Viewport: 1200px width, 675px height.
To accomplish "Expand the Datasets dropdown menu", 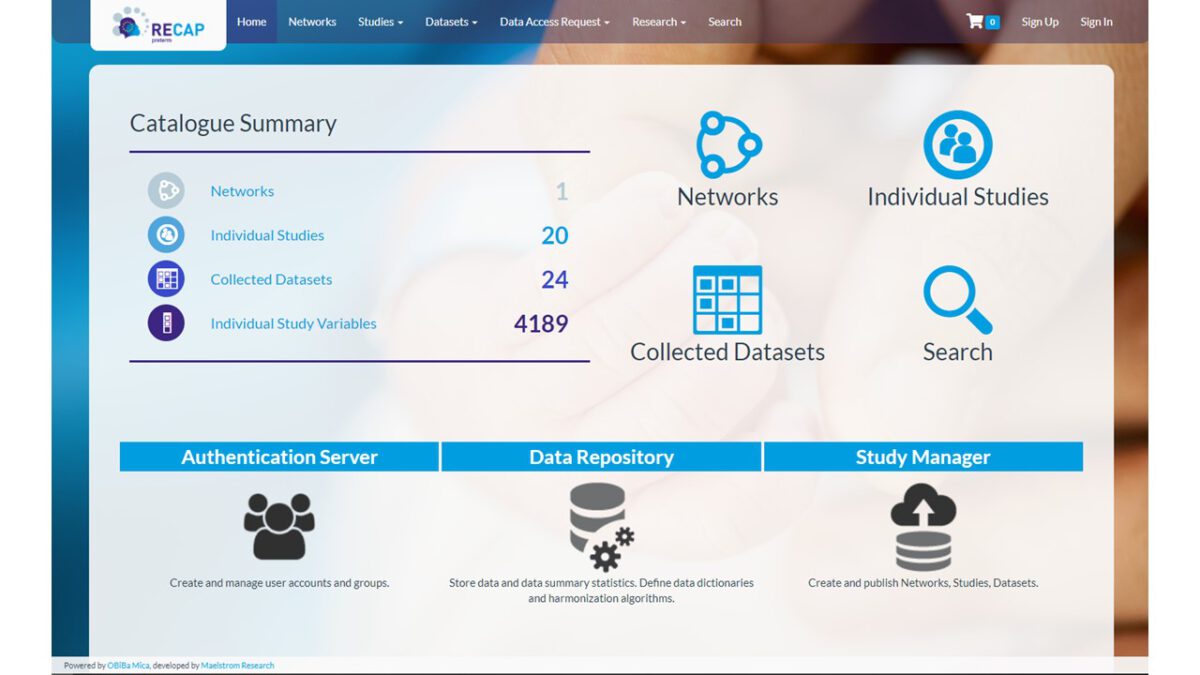I will tap(451, 22).
